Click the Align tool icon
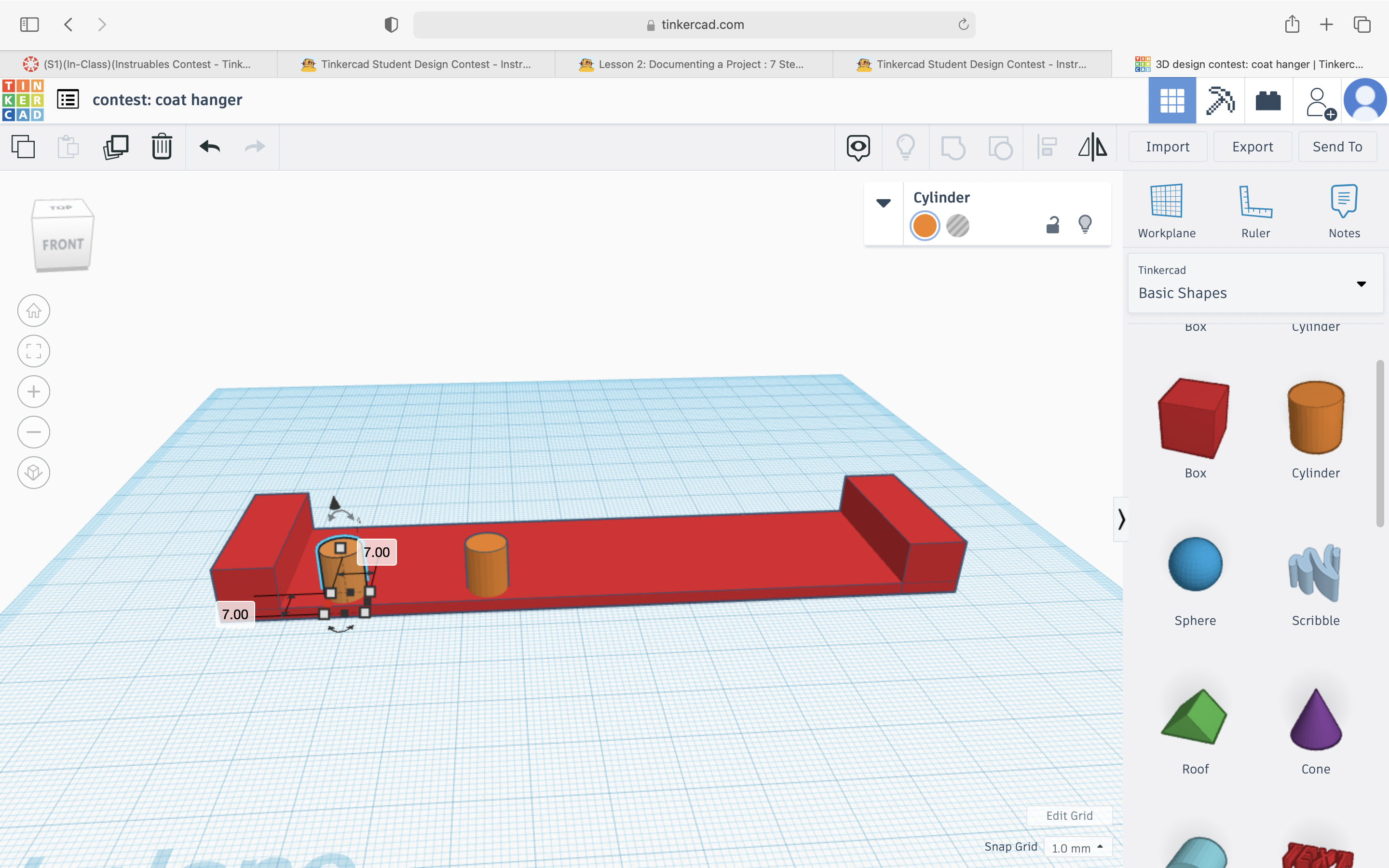This screenshot has height=868, width=1389. [1048, 147]
